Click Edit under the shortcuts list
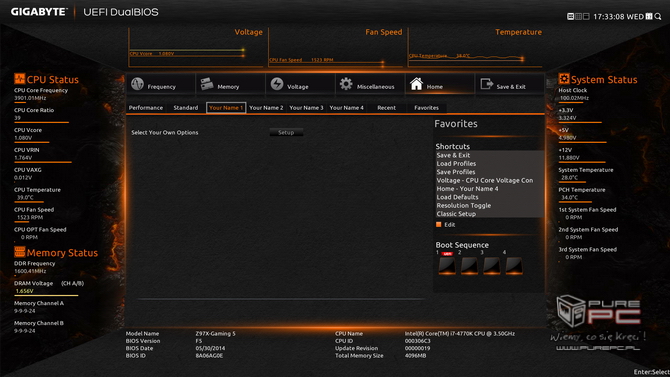670x377 pixels. [446, 225]
